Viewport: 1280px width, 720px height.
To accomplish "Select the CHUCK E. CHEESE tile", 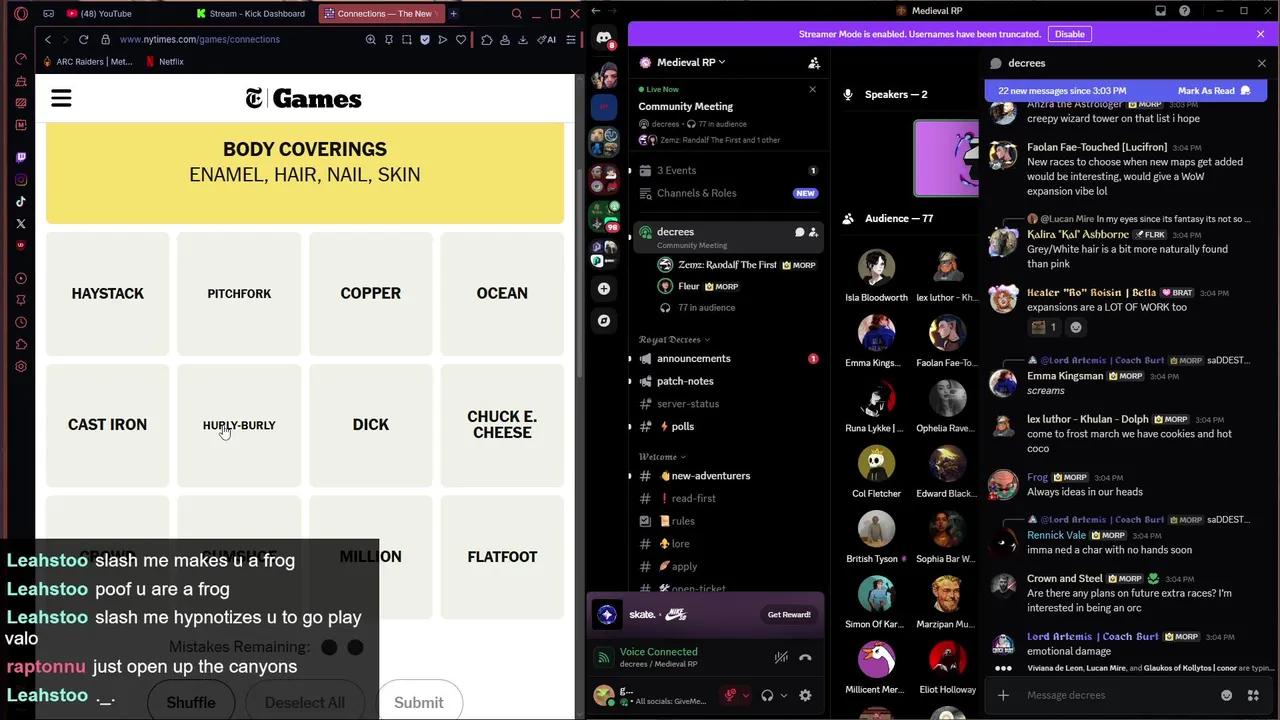I will pyautogui.click(x=502, y=425).
